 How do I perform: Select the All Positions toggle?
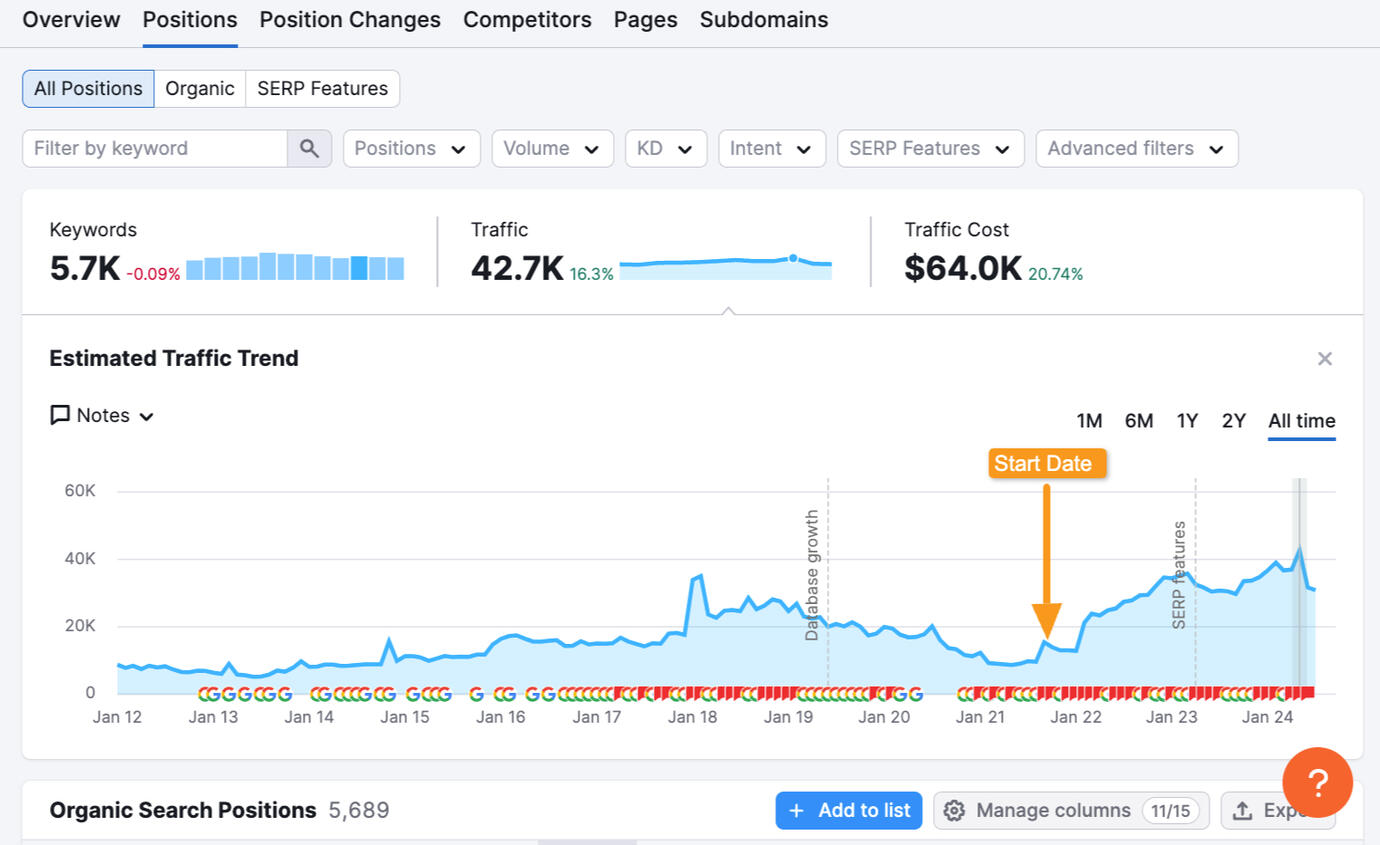click(x=88, y=89)
